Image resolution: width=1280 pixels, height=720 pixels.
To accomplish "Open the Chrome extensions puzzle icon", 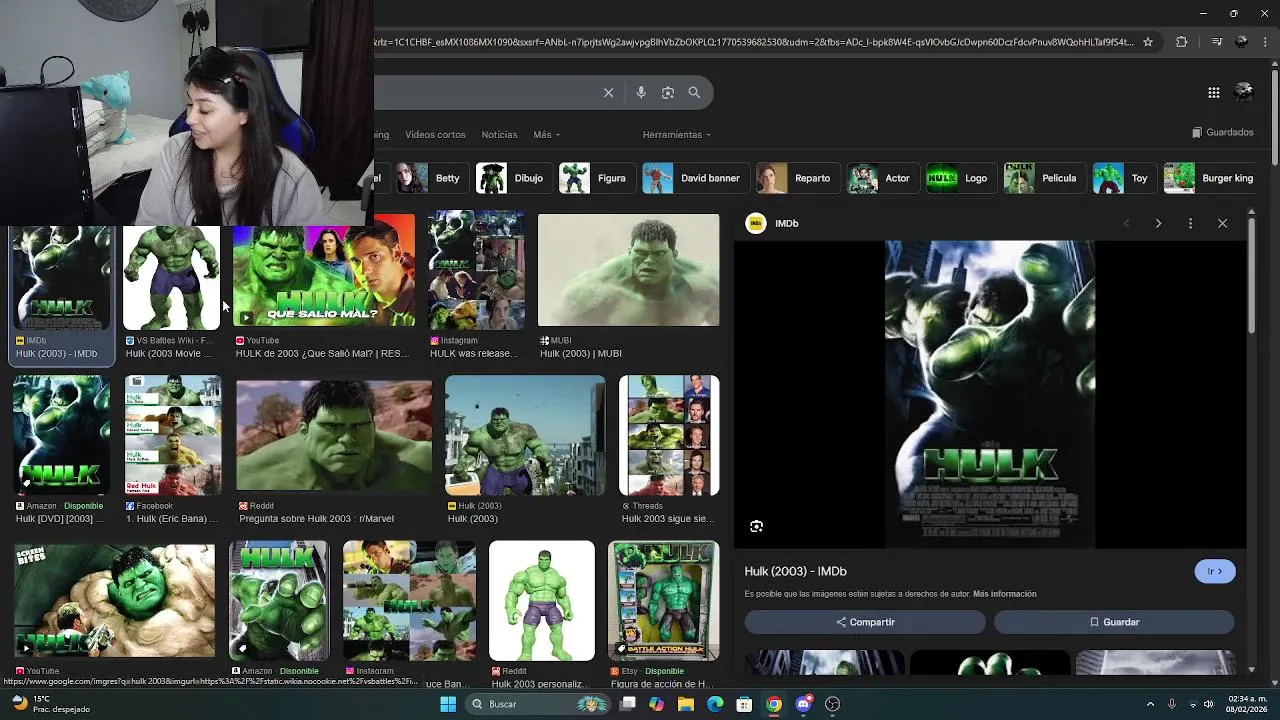I will [x=1182, y=42].
